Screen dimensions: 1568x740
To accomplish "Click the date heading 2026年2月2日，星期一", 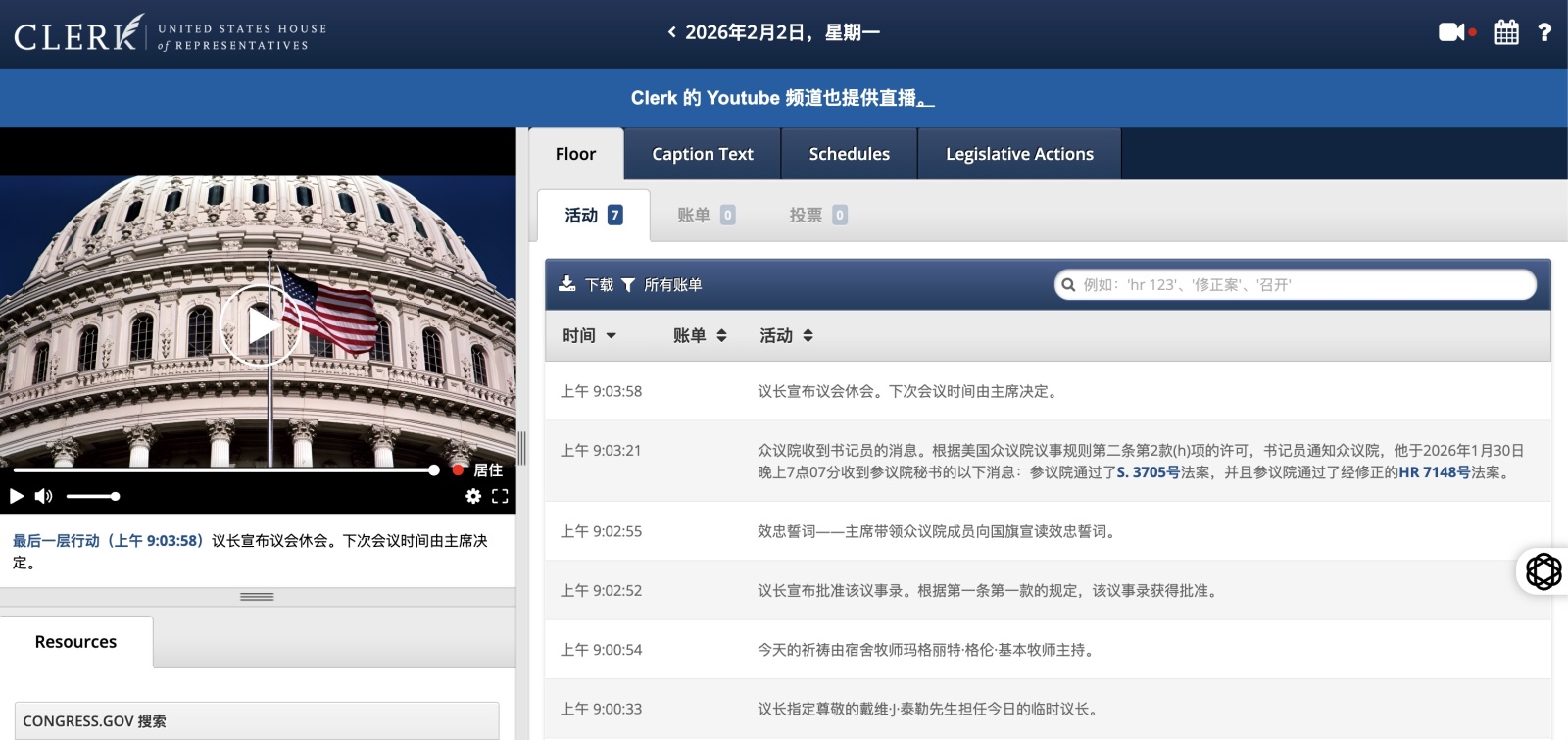I will pos(782,32).
